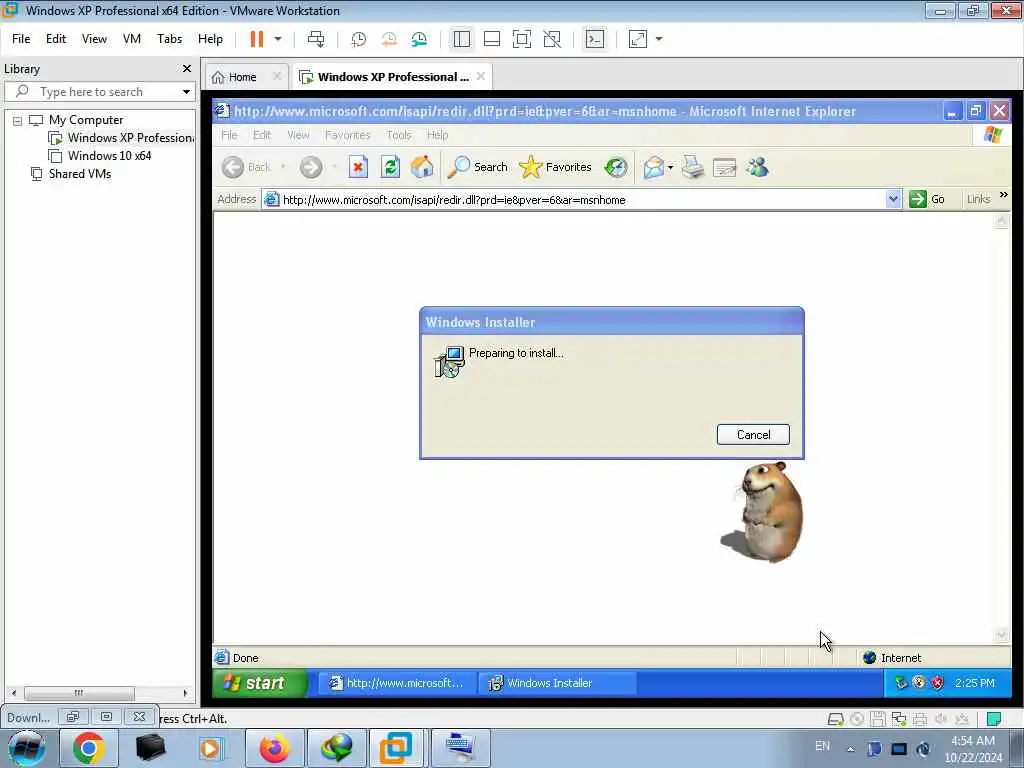
Task: Focus the library search field
Action: click(x=98, y=91)
